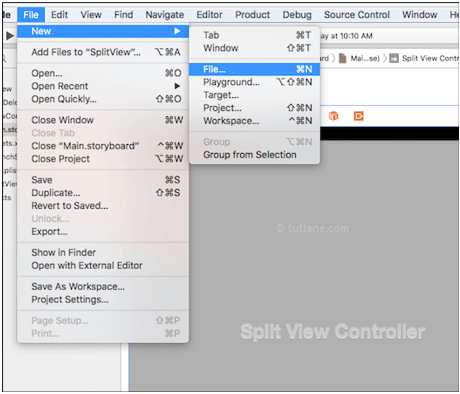This screenshot has height=394, width=460.
Task: Select Target… in New submenu
Action: [255, 95]
